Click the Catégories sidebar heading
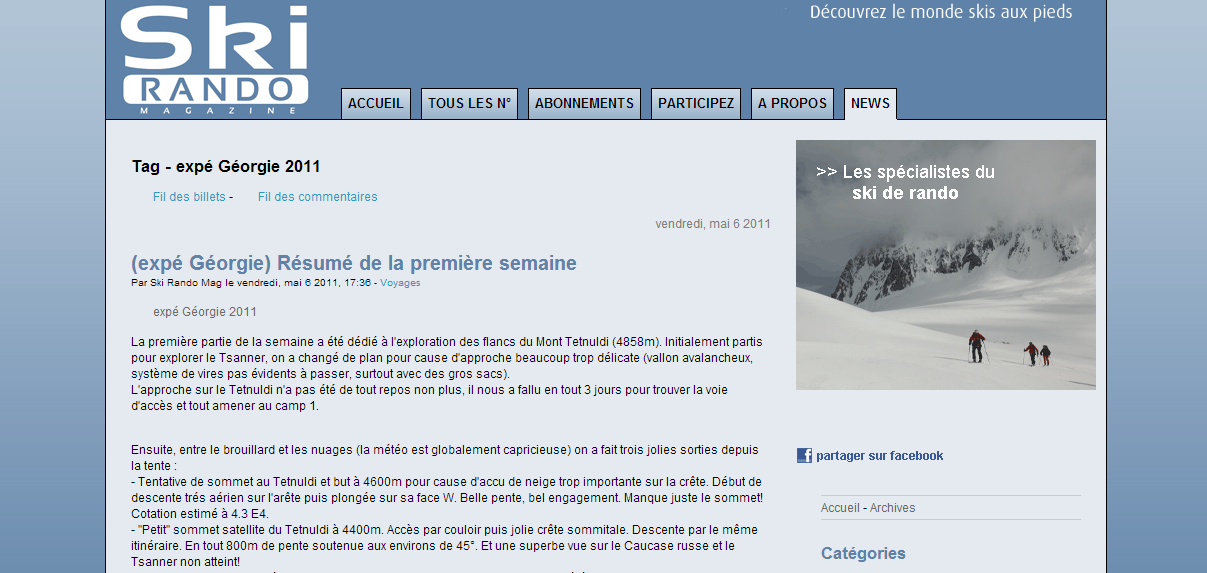This screenshot has height=573, width=1207. click(863, 553)
